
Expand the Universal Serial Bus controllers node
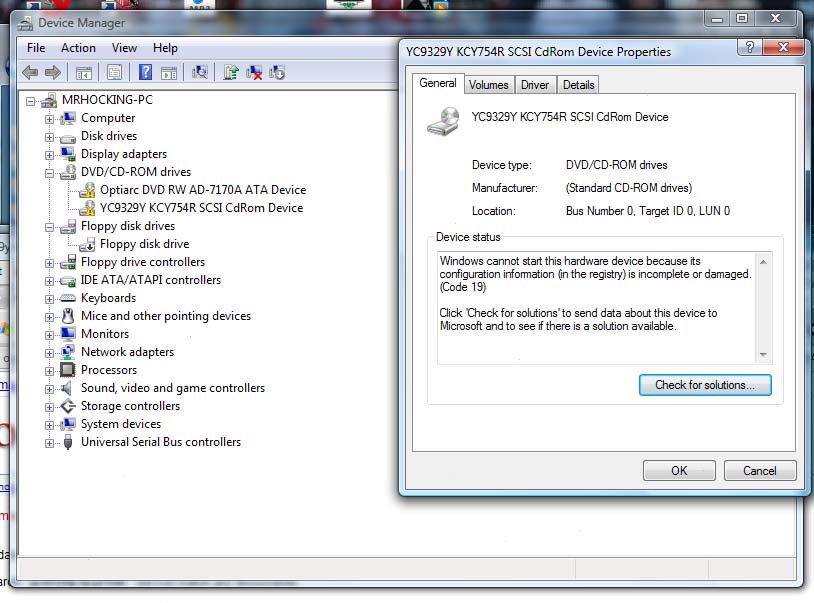[x=49, y=442]
